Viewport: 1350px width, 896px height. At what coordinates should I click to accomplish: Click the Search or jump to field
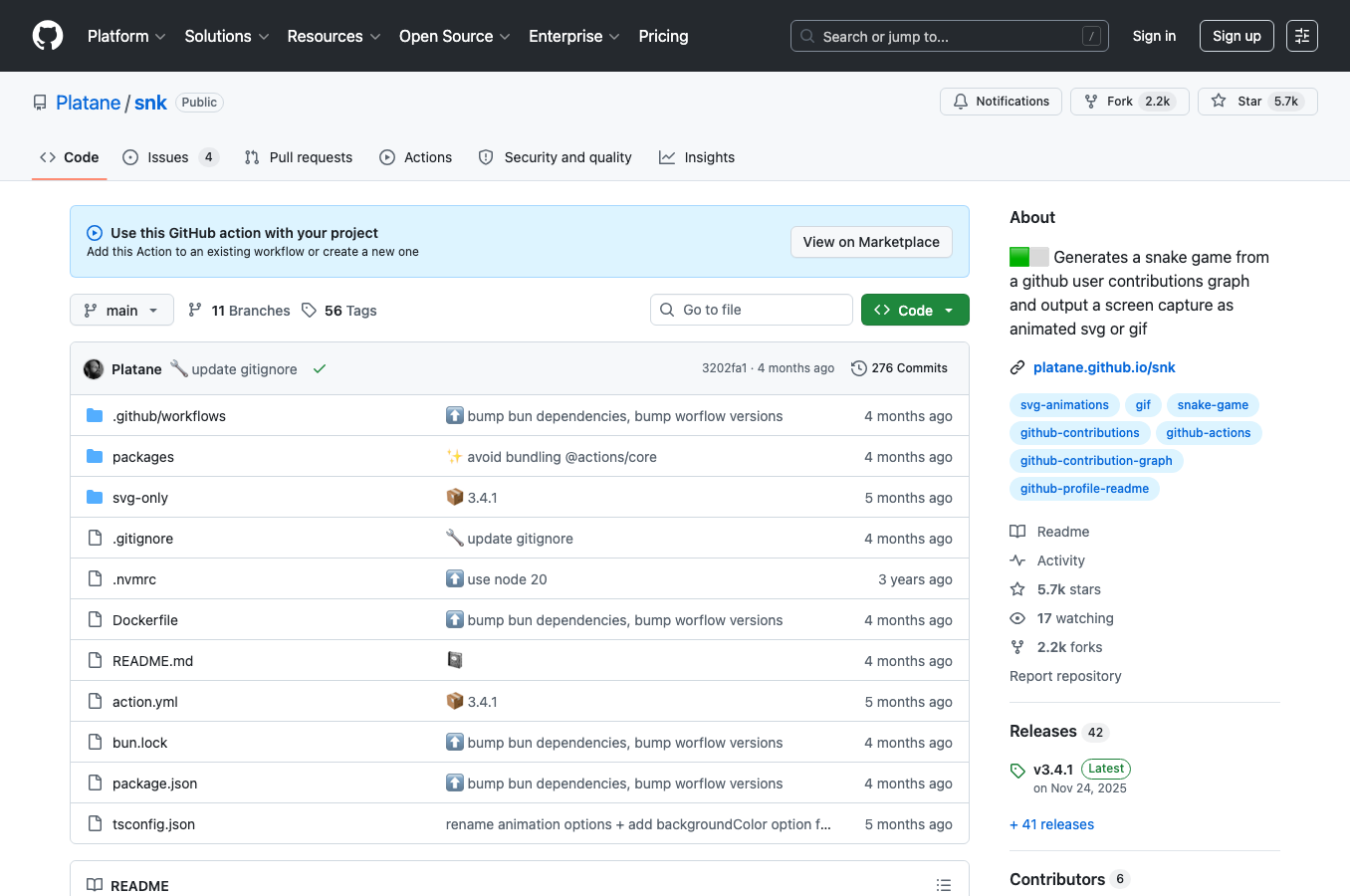pyautogui.click(x=950, y=36)
